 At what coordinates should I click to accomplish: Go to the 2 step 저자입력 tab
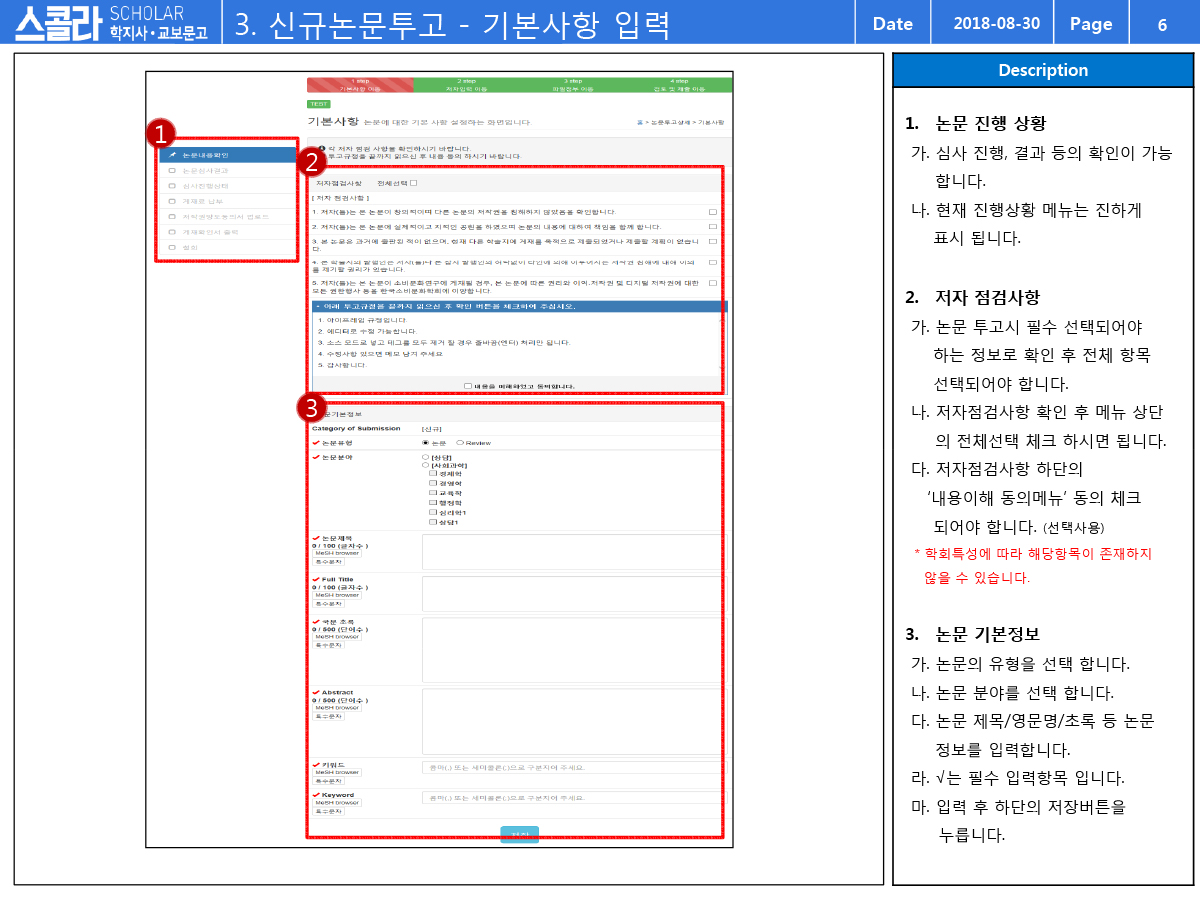(x=466, y=85)
